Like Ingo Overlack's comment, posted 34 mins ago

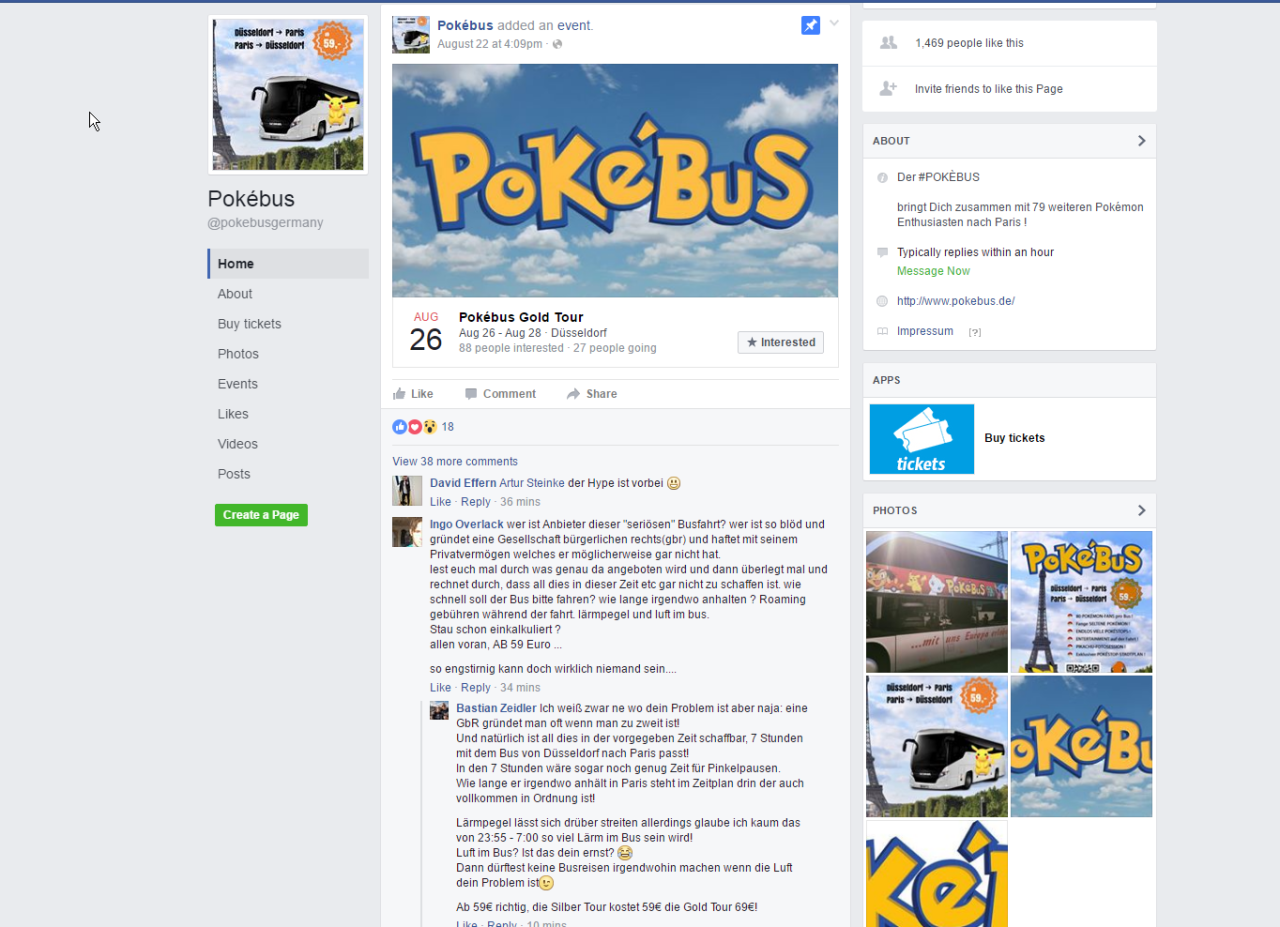440,688
